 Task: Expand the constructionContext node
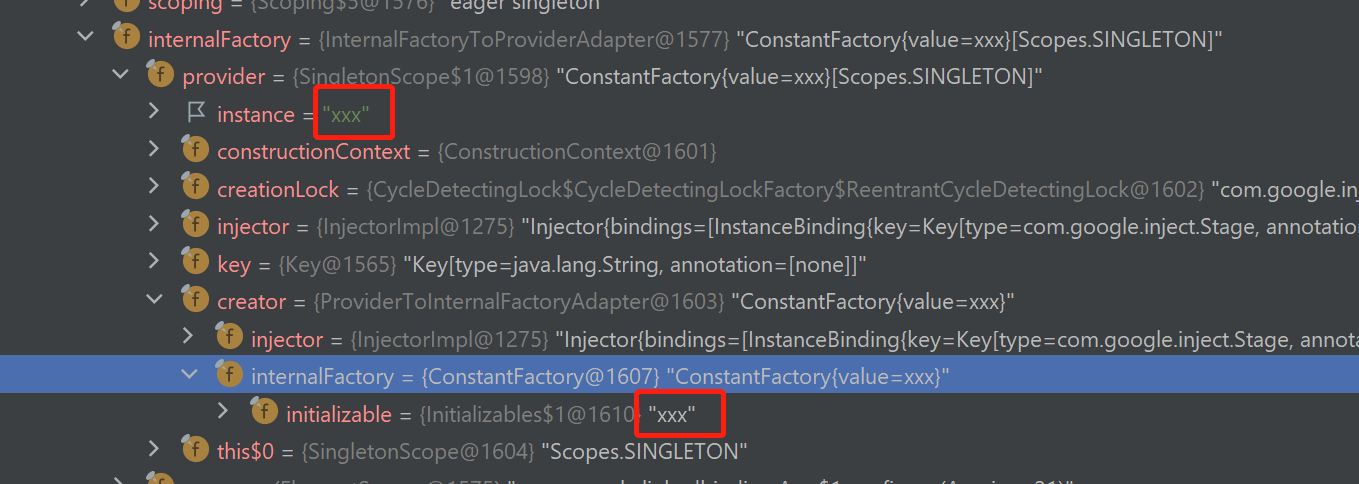[x=154, y=150]
